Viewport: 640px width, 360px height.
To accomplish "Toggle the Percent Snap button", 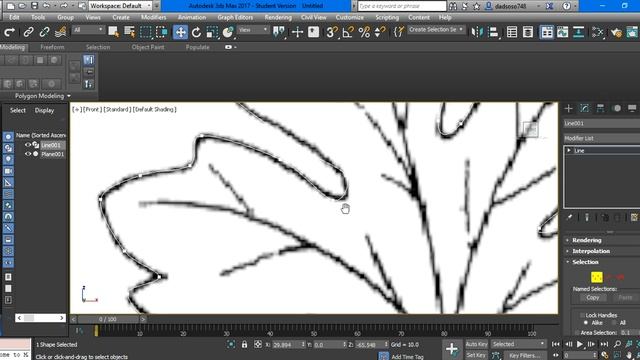I will pyautogui.click(x=364, y=32).
